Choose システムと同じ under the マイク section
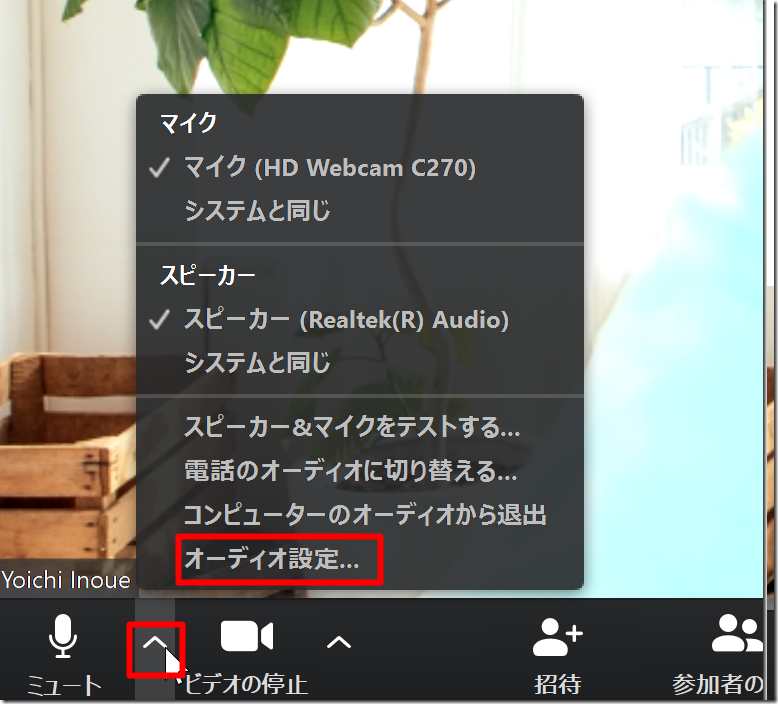Image resolution: width=778 pixels, height=704 pixels. (257, 211)
